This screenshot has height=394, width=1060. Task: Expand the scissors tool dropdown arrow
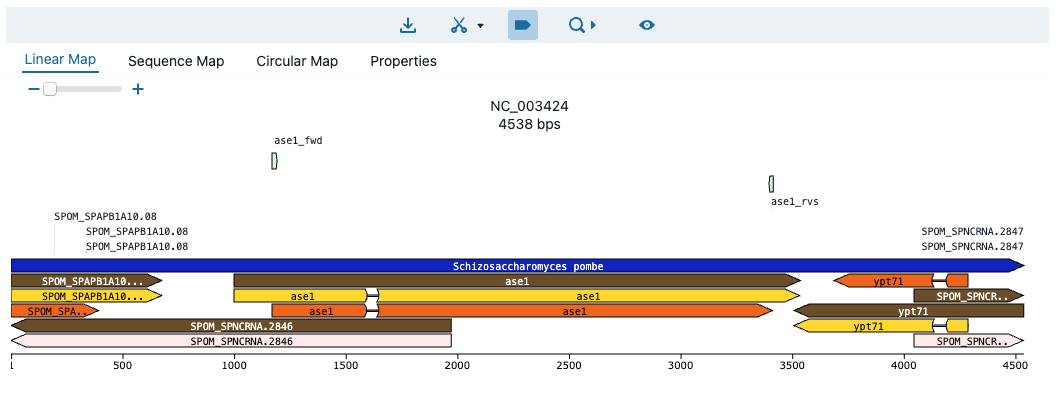point(480,26)
